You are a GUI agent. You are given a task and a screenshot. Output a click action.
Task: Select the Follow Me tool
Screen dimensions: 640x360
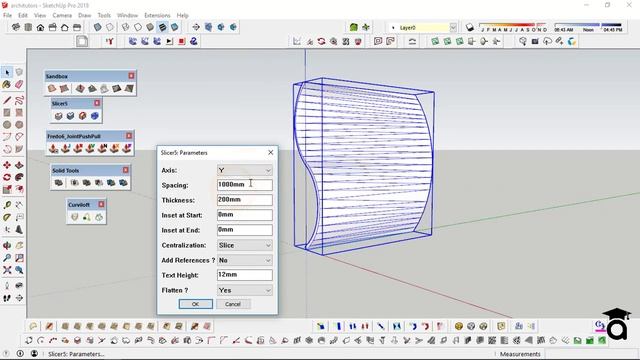point(19,178)
